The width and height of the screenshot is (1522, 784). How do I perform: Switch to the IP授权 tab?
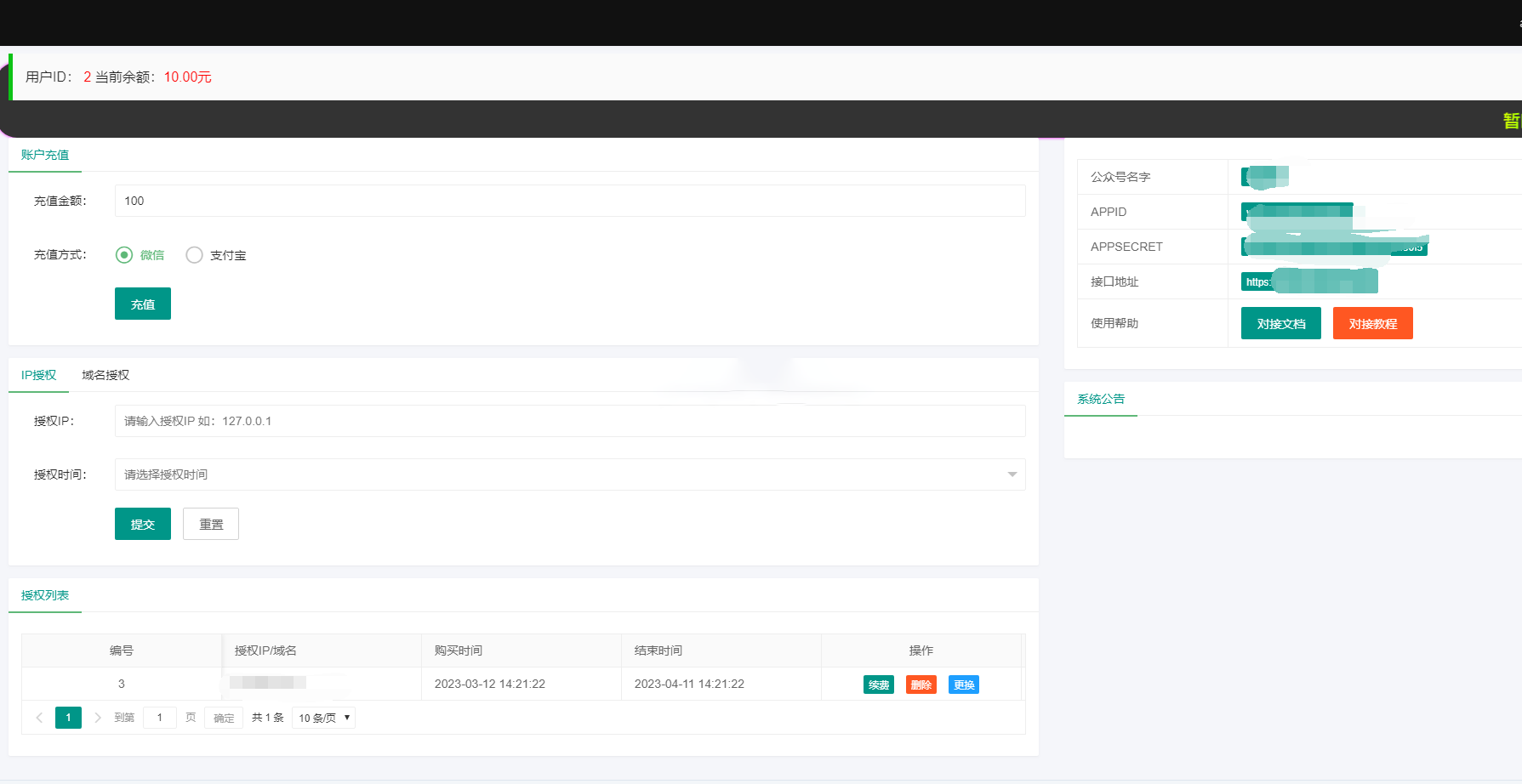point(38,375)
